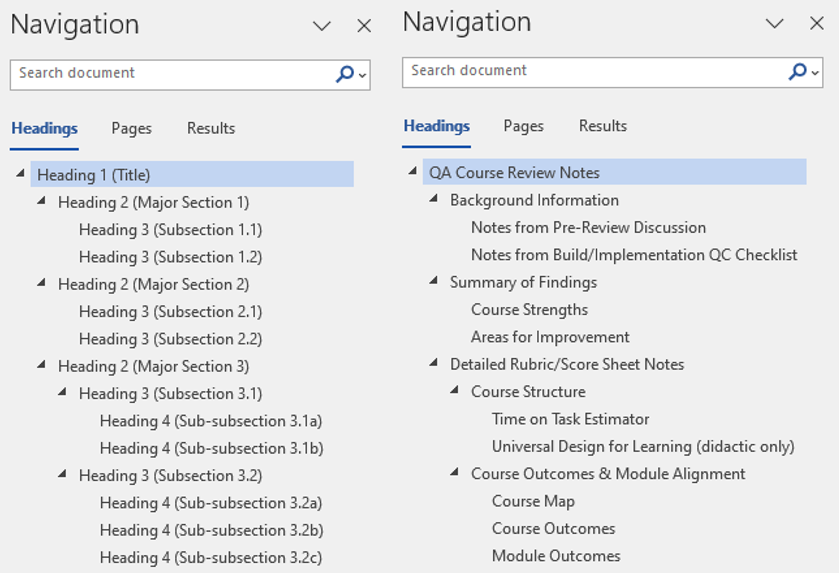Jump to Time on Task Estimator

coord(570,418)
